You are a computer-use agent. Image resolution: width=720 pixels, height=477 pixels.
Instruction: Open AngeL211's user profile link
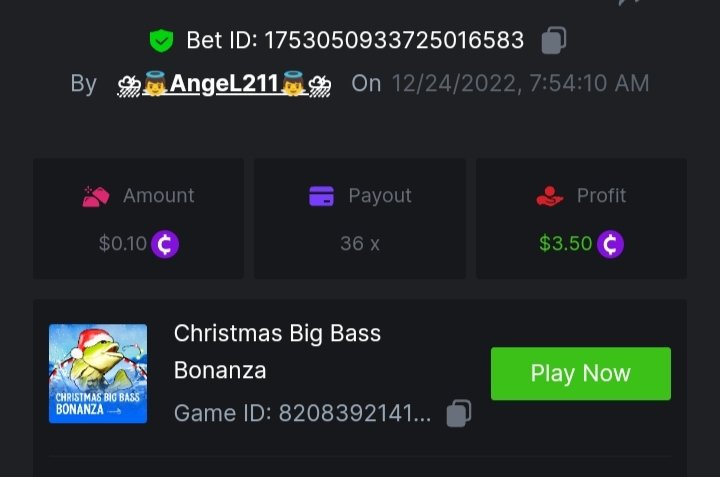(x=223, y=83)
